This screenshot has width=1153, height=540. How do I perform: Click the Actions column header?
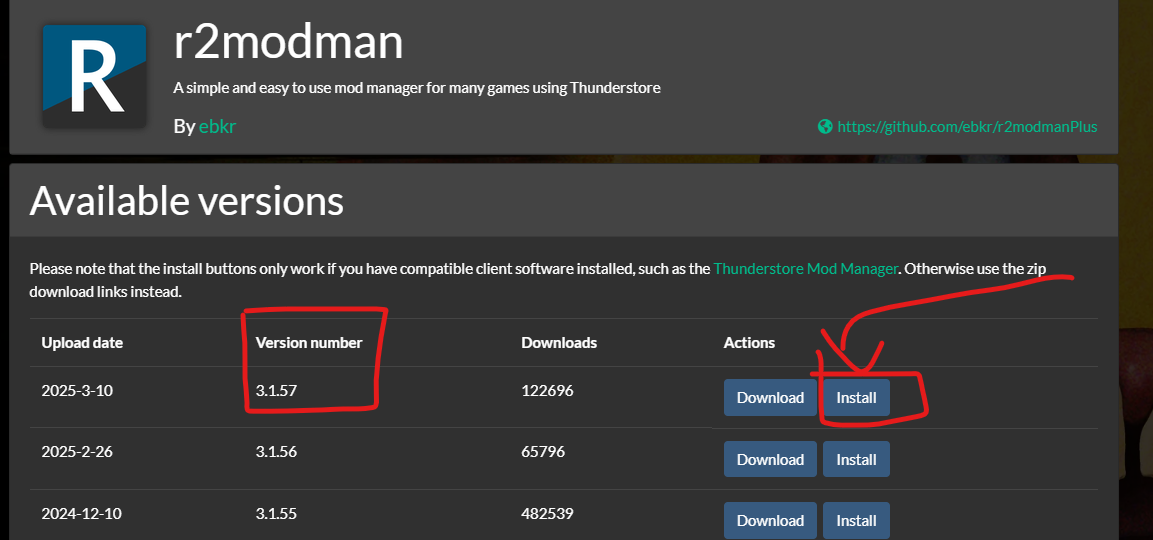pos(749,343)
